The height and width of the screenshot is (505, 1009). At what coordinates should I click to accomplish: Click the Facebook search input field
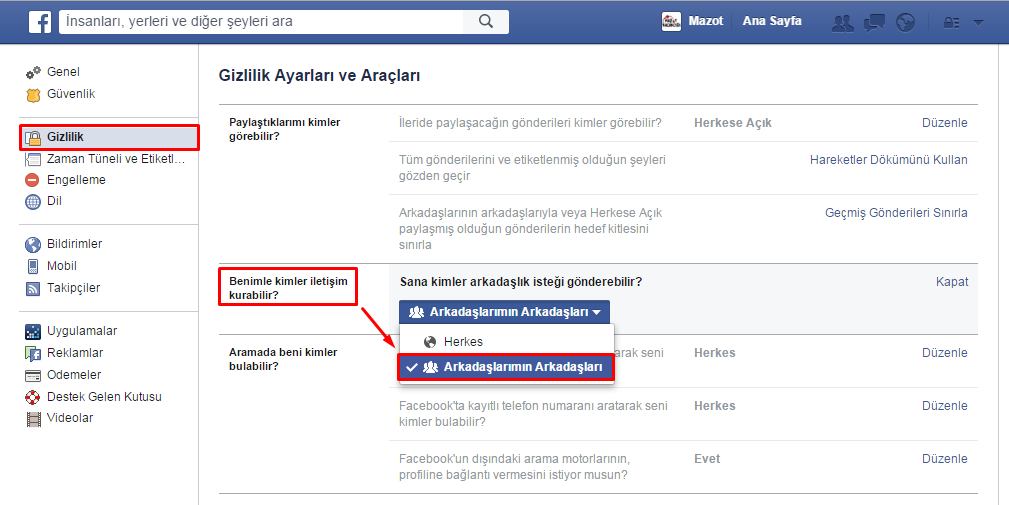260,21
